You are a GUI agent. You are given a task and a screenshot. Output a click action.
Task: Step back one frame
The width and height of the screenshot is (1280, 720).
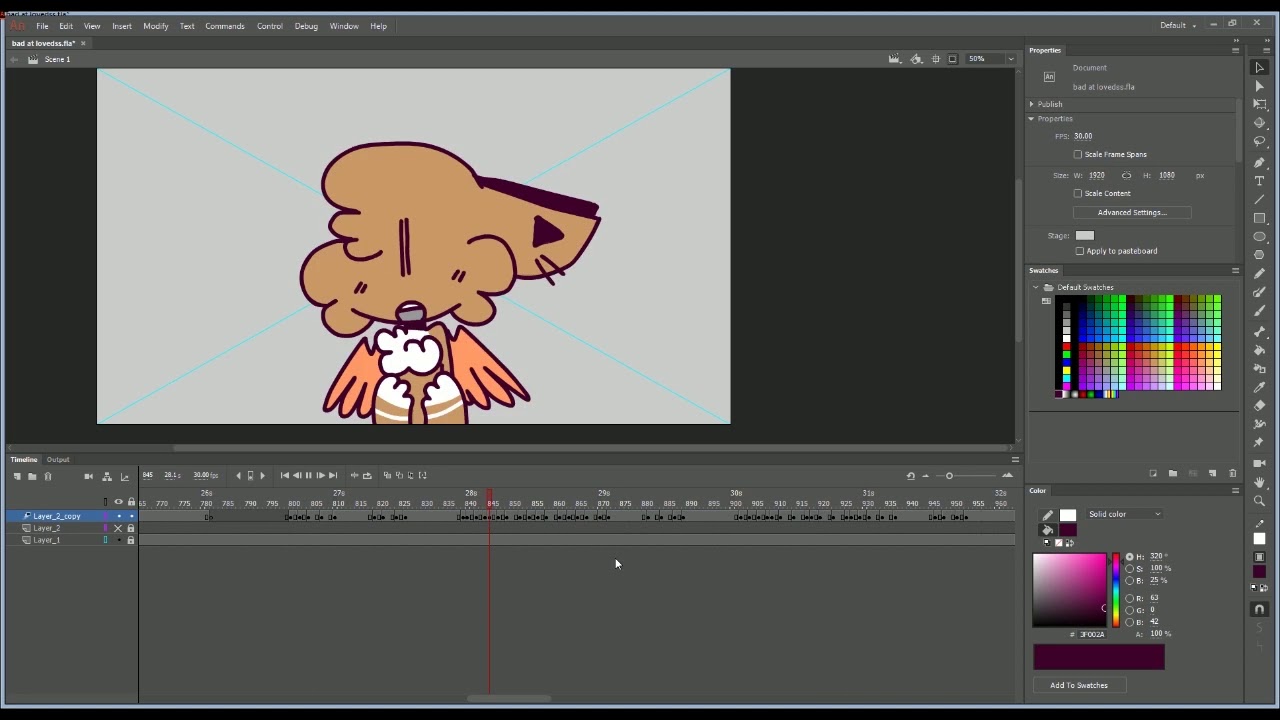pyautogui.click(x=297, y=476)
